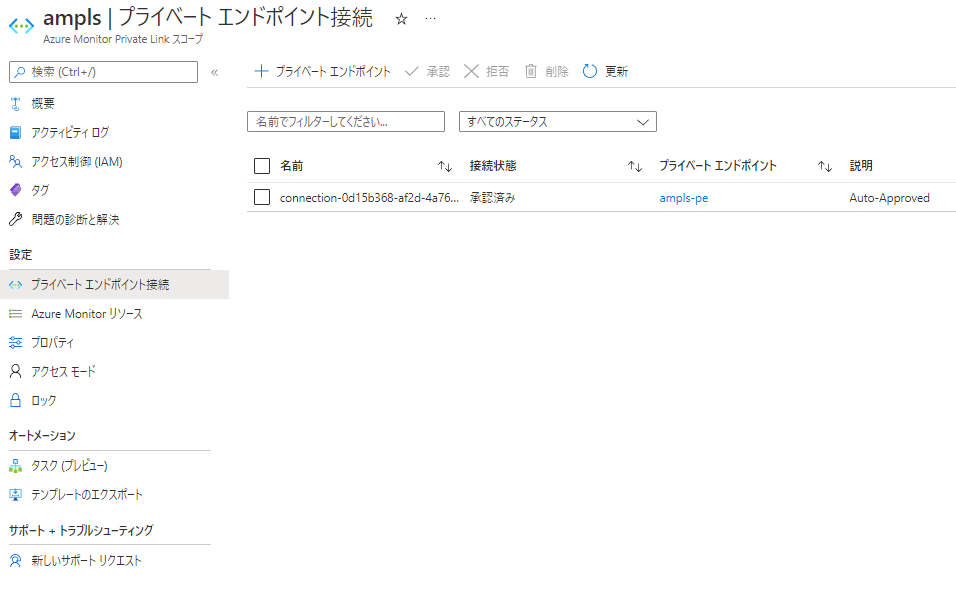Screen dimensions: 956x595
Task: Click the Auto-Approved description cell
Action: pos(889,198)
